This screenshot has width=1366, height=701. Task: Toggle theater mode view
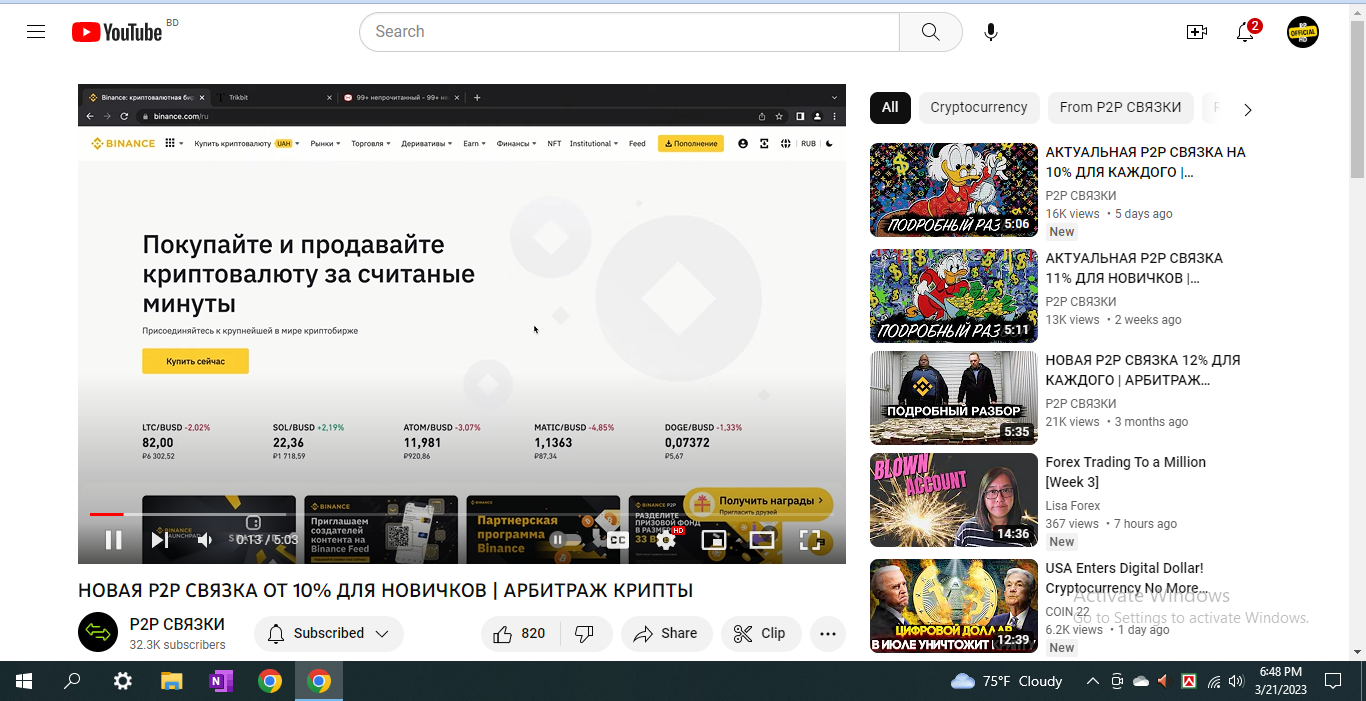pos(762,540)
